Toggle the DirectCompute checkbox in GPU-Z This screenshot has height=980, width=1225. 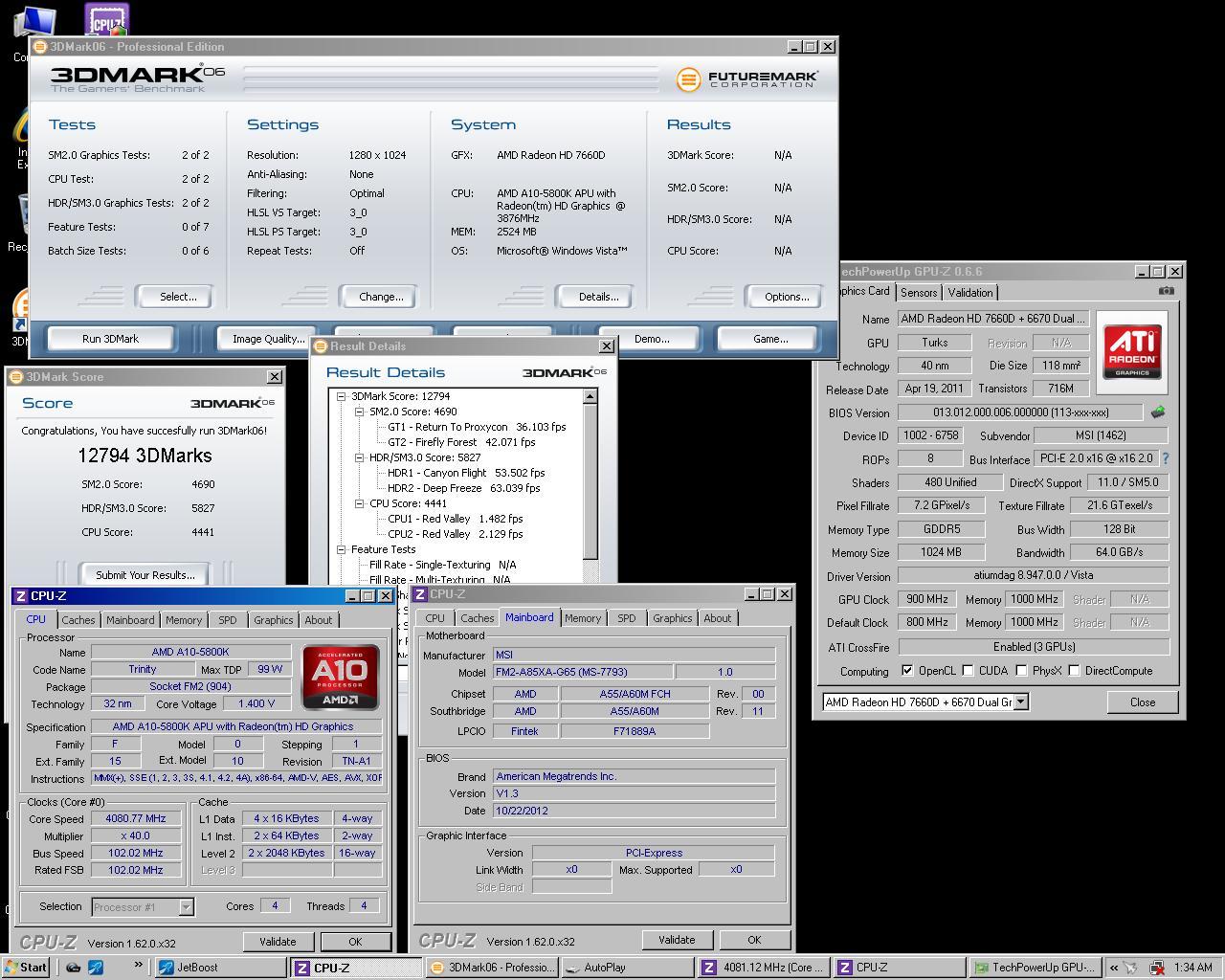coord(1074,671)
